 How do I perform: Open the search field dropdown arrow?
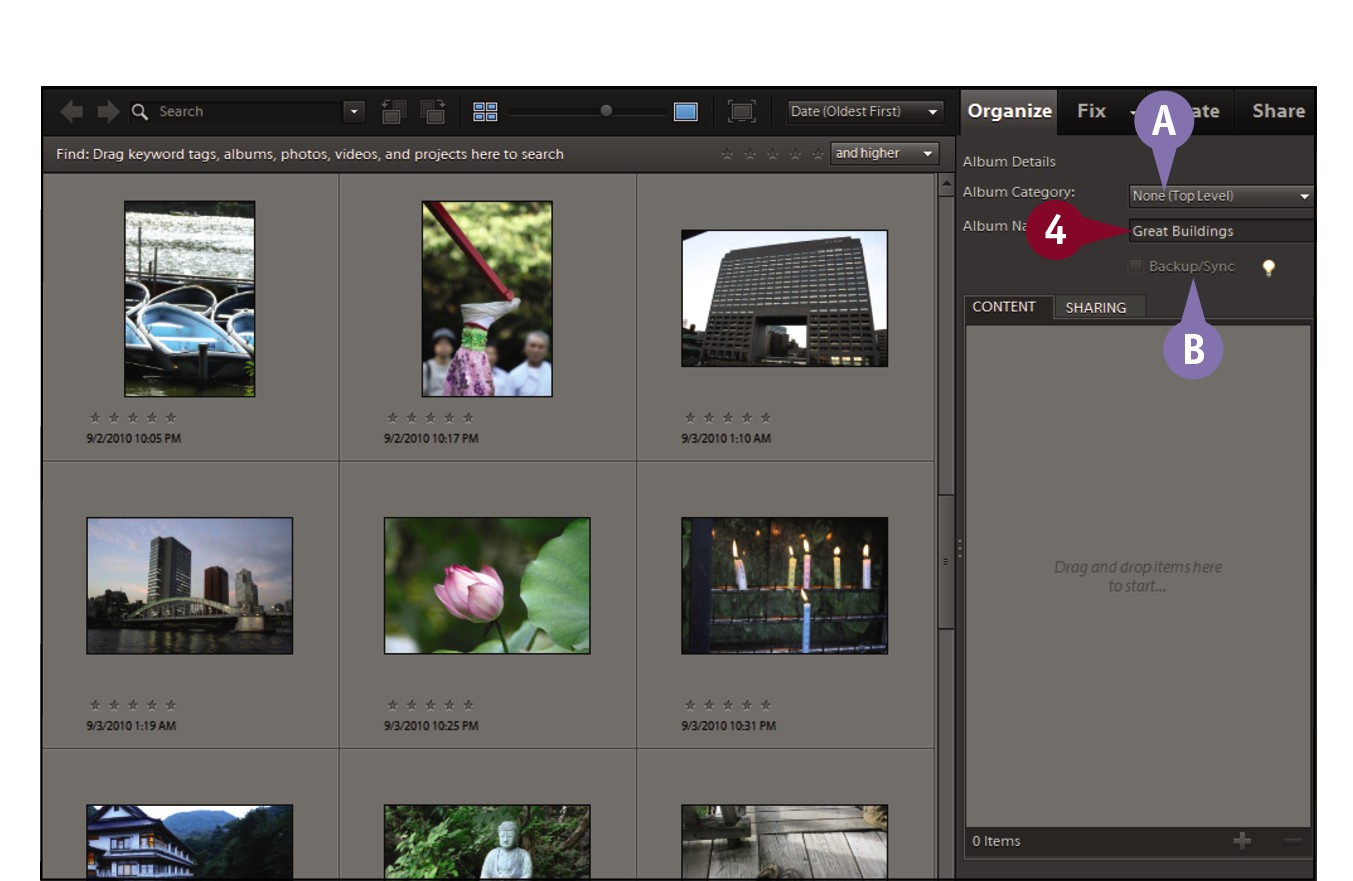point(354,112)
